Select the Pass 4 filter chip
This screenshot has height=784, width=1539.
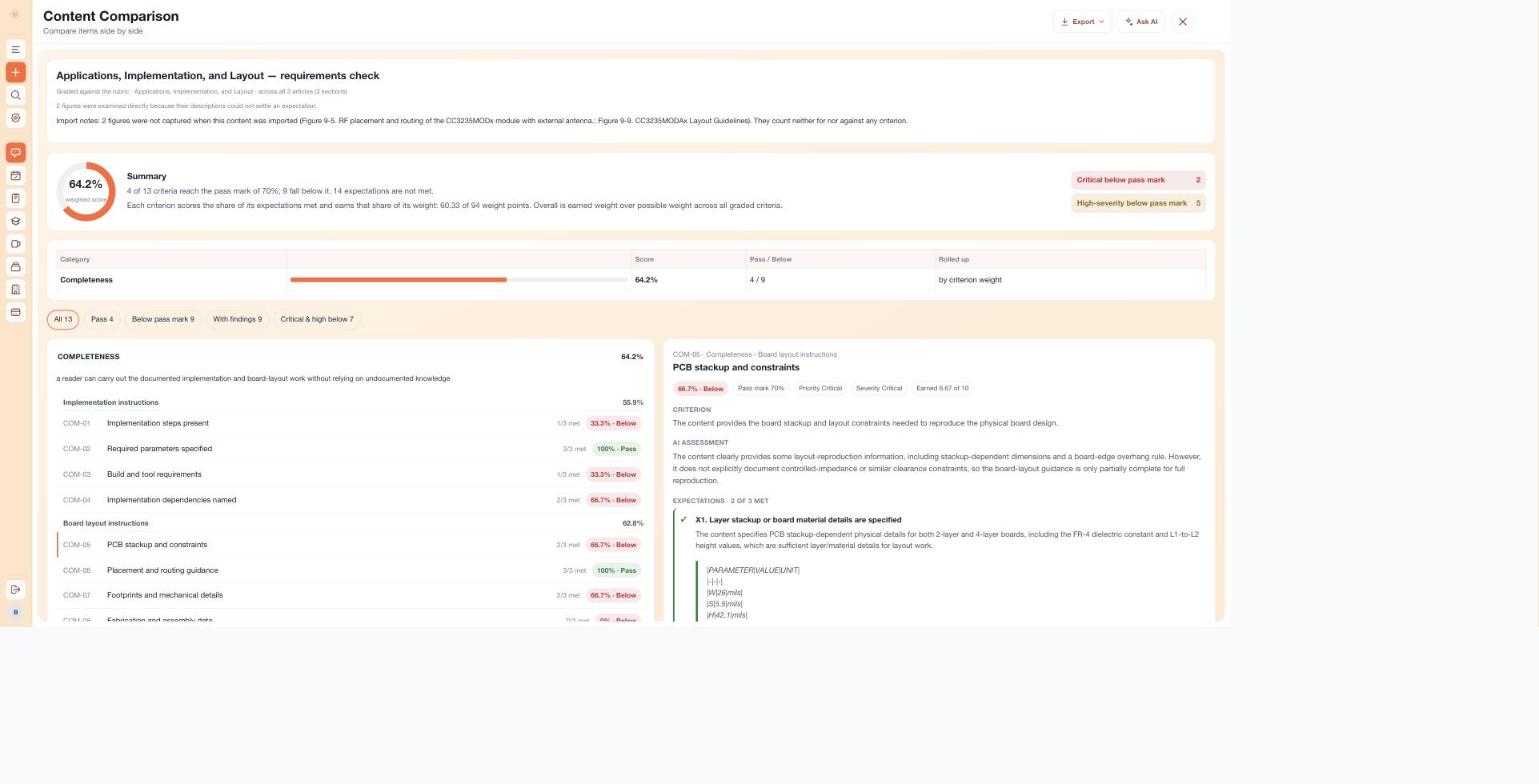(102, 319)
